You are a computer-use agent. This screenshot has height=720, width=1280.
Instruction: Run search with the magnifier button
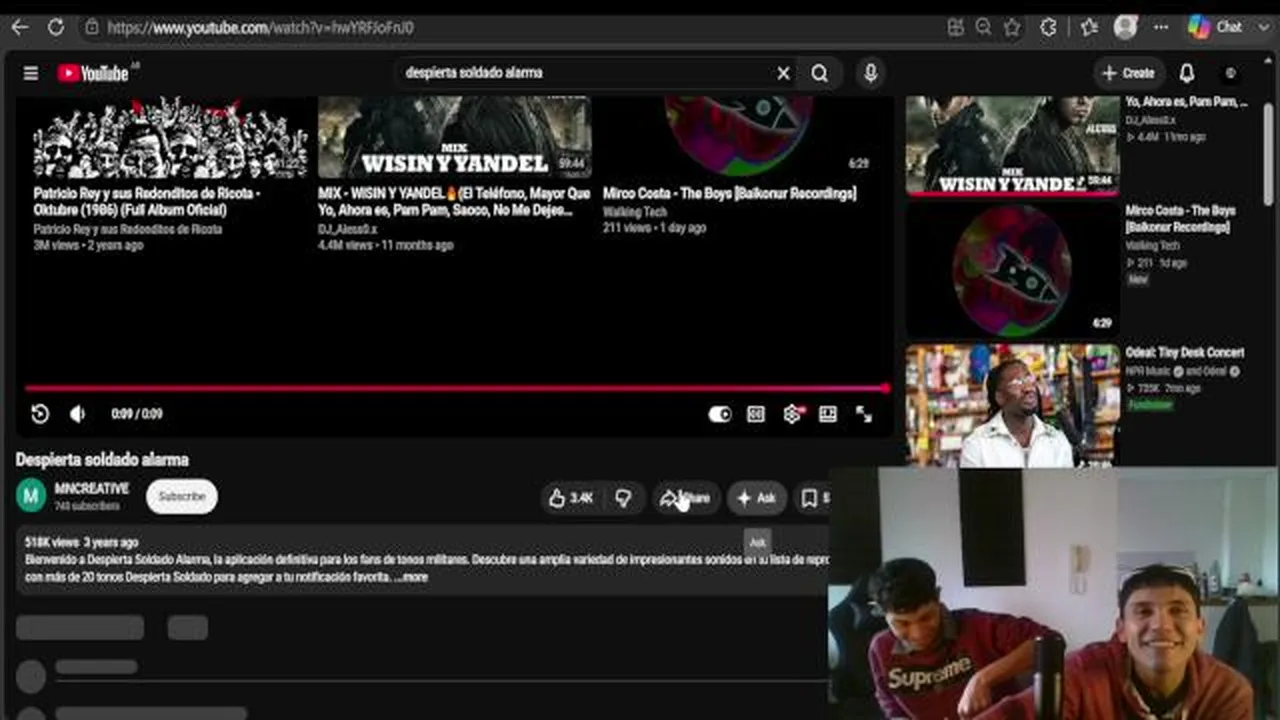coord(819,73)
